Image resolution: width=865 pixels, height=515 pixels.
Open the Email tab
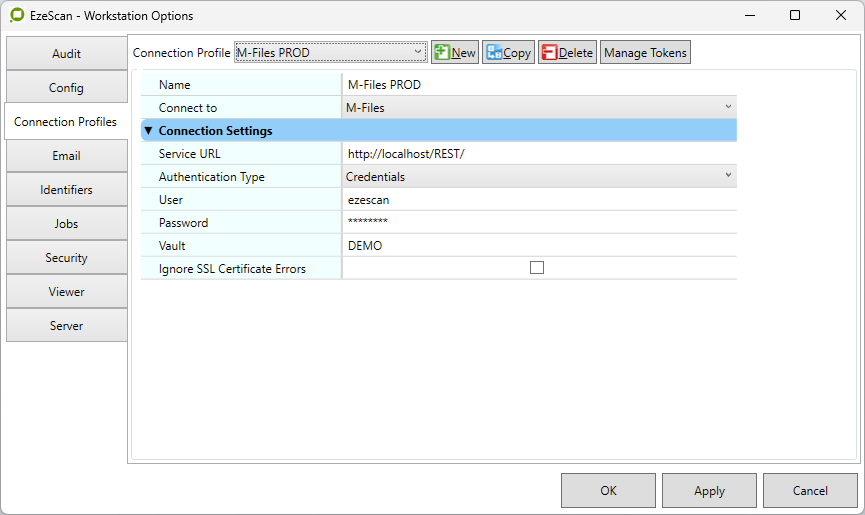point(66,156)
